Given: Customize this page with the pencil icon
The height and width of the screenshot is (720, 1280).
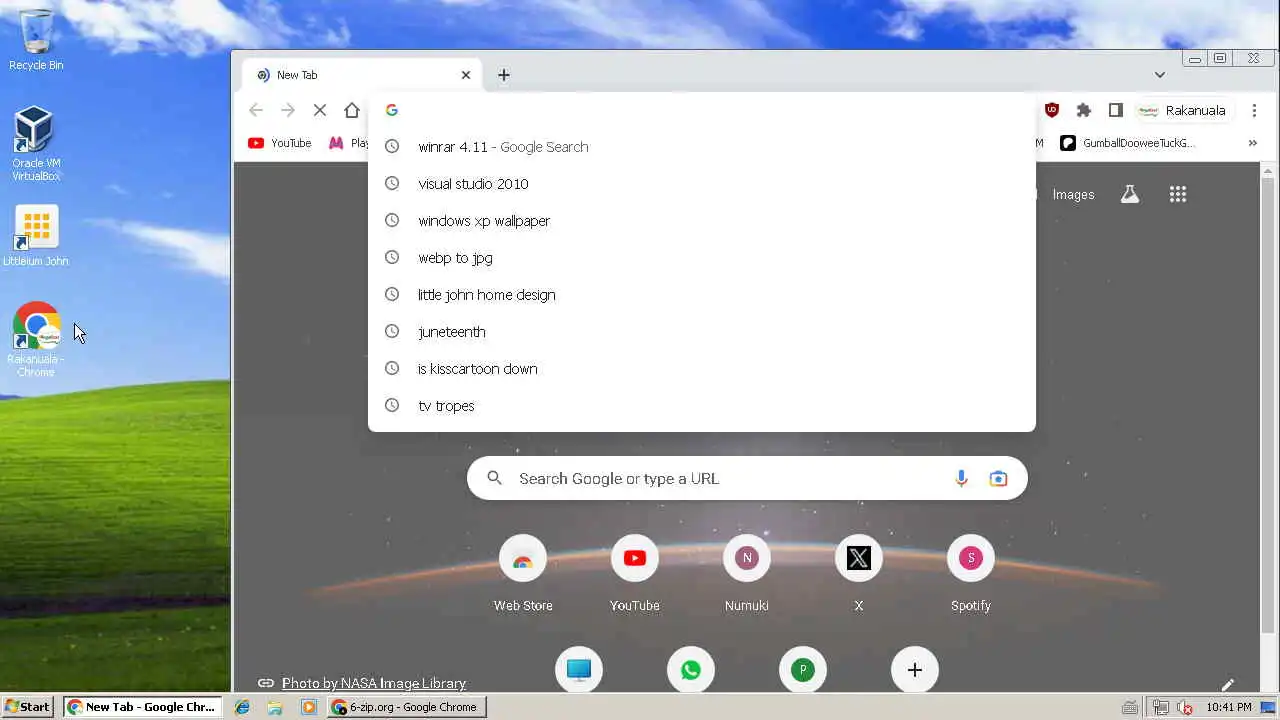Looking at the screenshot, I should pyautogui.click(x=1228, y=685).
